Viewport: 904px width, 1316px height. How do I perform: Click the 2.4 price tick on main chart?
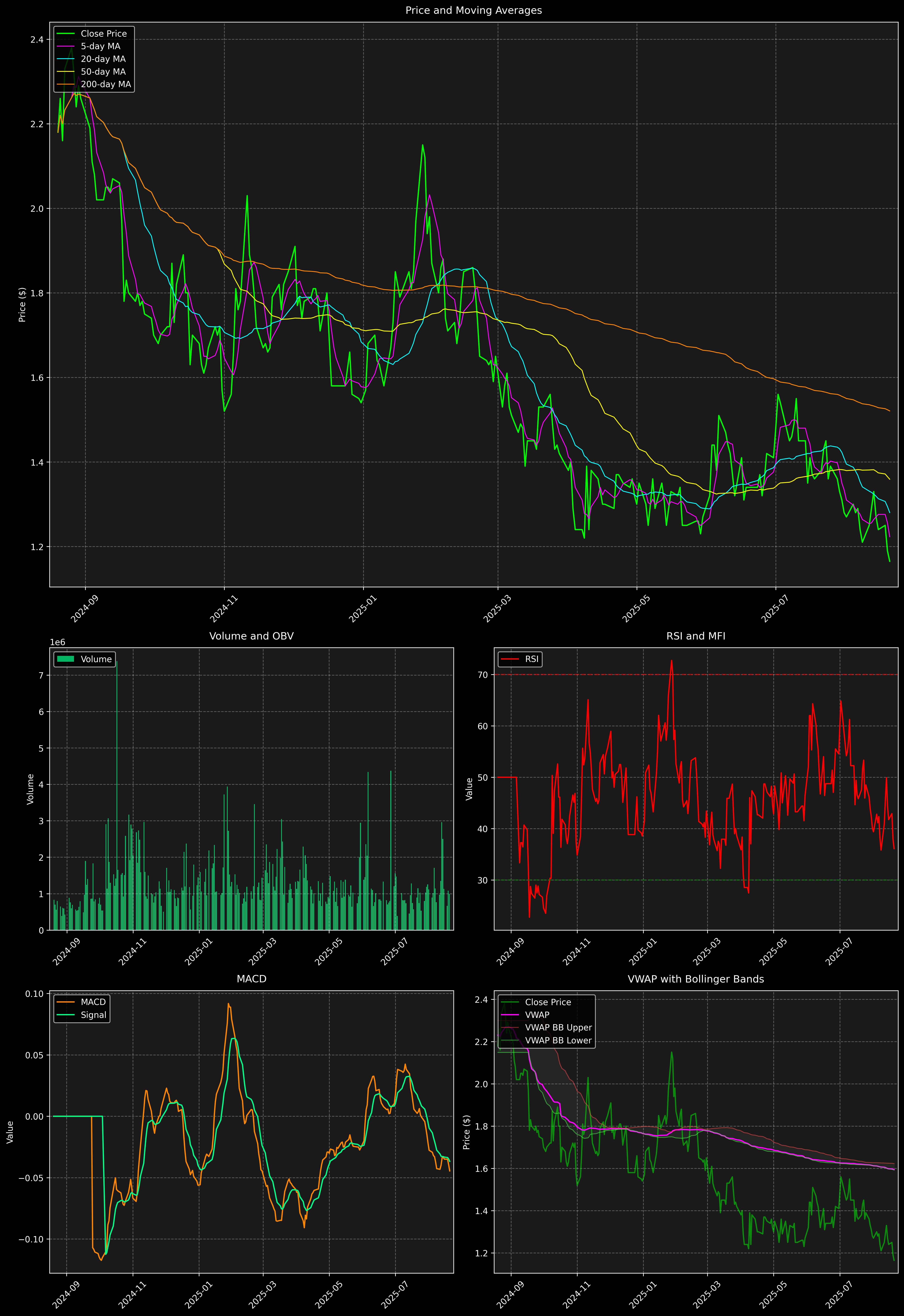coord(37,40)
